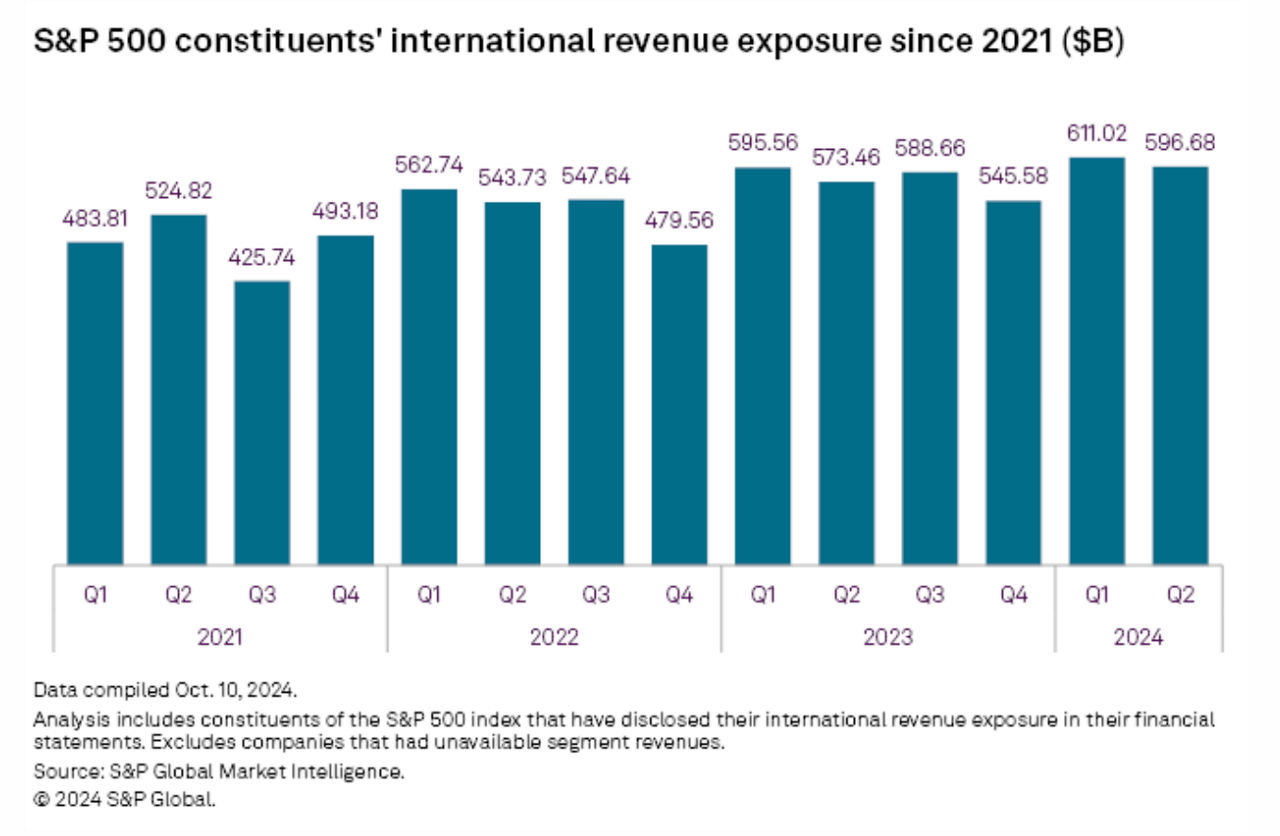
Task: Click the Source: S&P Global Market Intelligence line
Action: coord(218,772)
